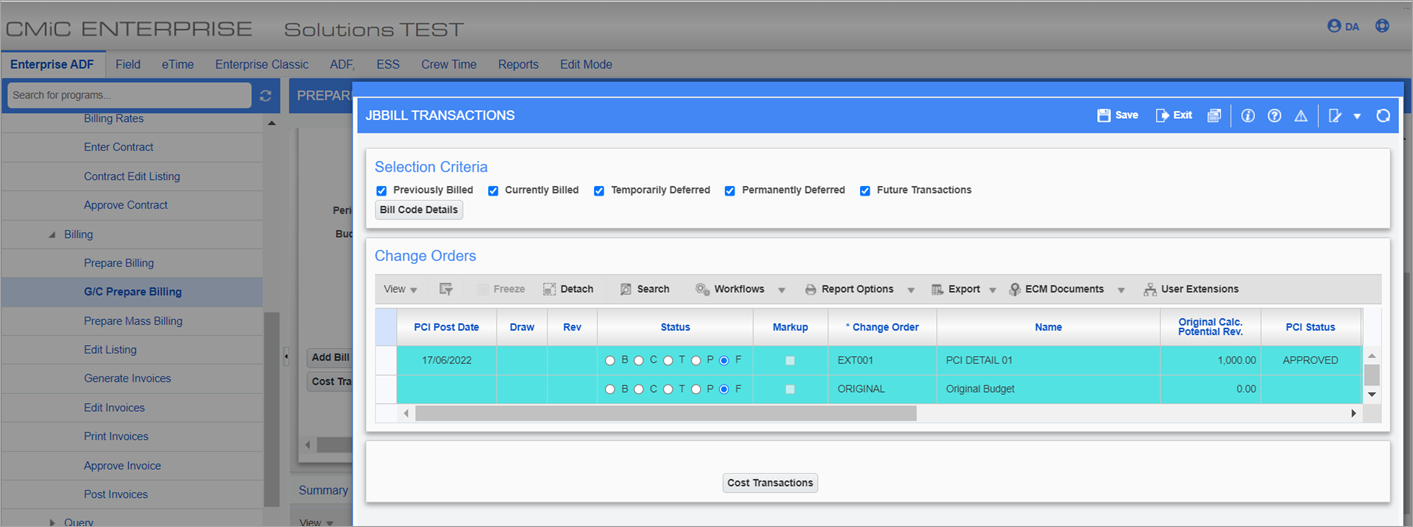Open Prepare Mass Billing

point(133,321)
